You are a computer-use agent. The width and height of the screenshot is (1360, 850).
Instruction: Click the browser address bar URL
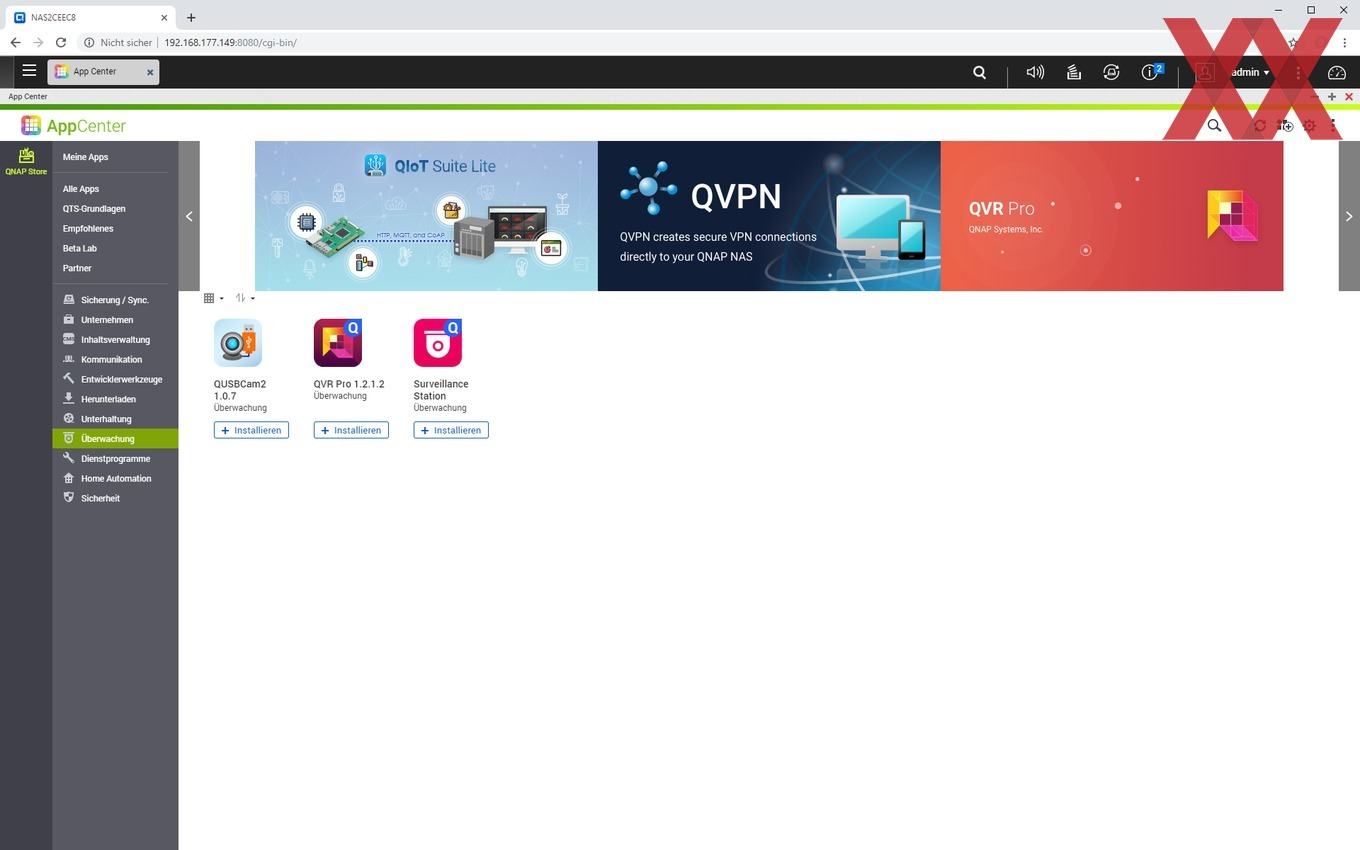[230, 42]
